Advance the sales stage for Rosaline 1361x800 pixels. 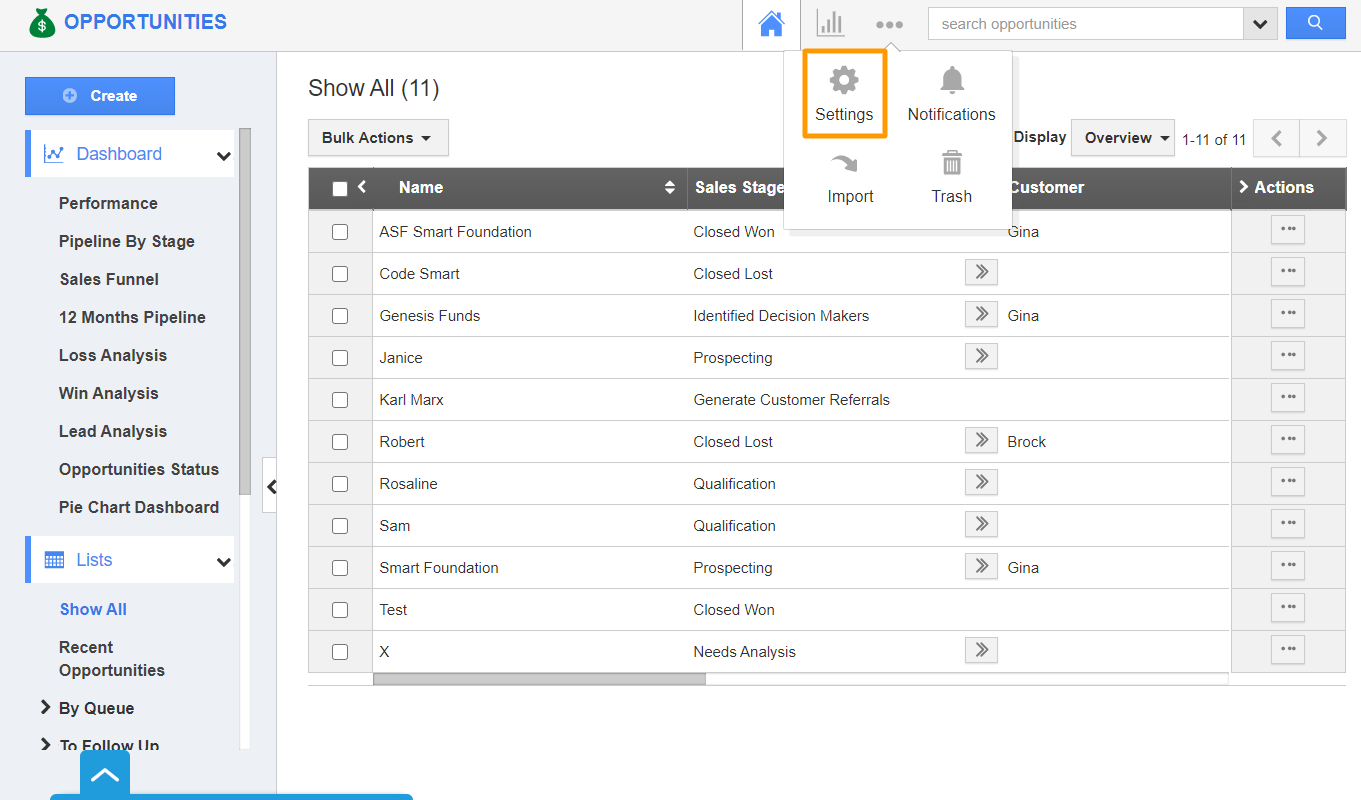pos(981,482)
